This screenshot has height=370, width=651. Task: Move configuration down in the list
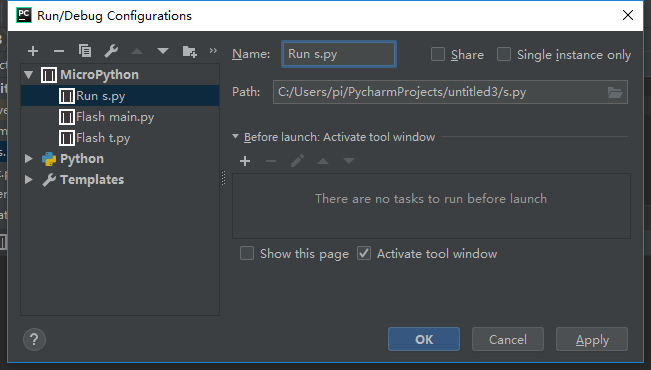click(x=163, y=51)
